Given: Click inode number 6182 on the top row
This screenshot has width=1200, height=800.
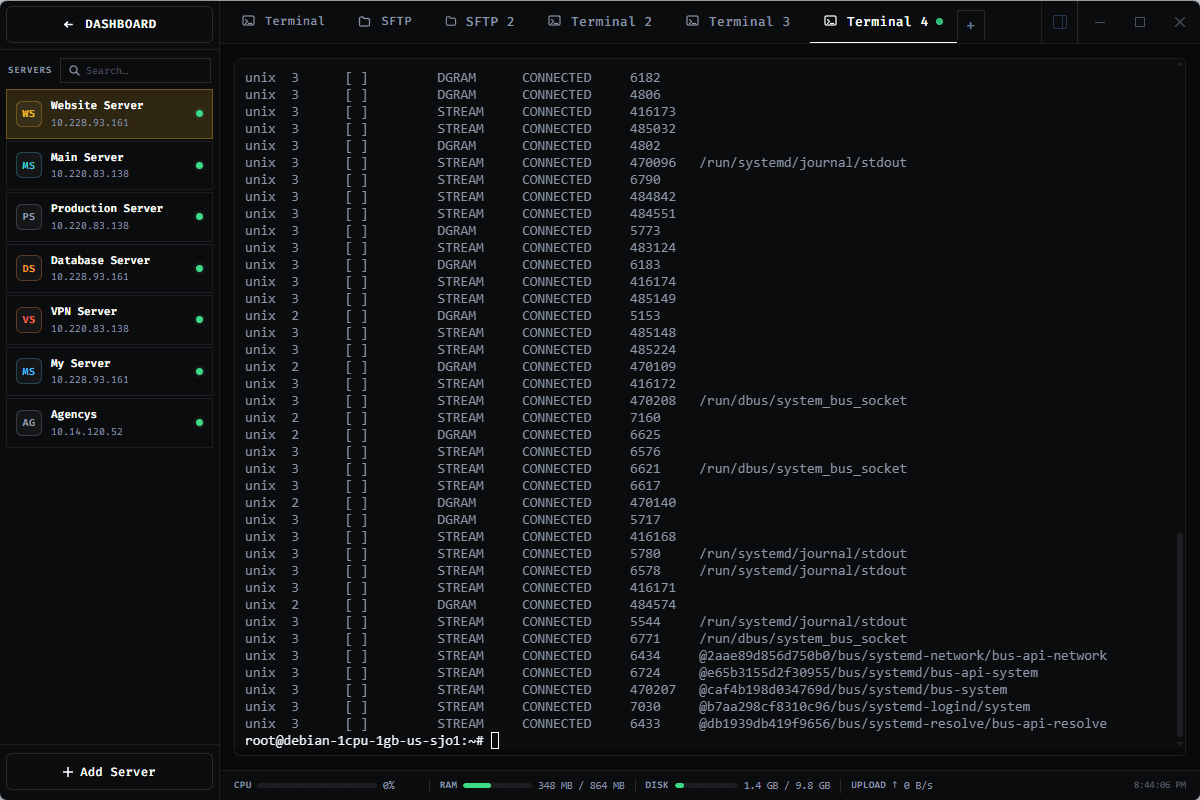Looking at the screenshot, I should coord(645,78).
